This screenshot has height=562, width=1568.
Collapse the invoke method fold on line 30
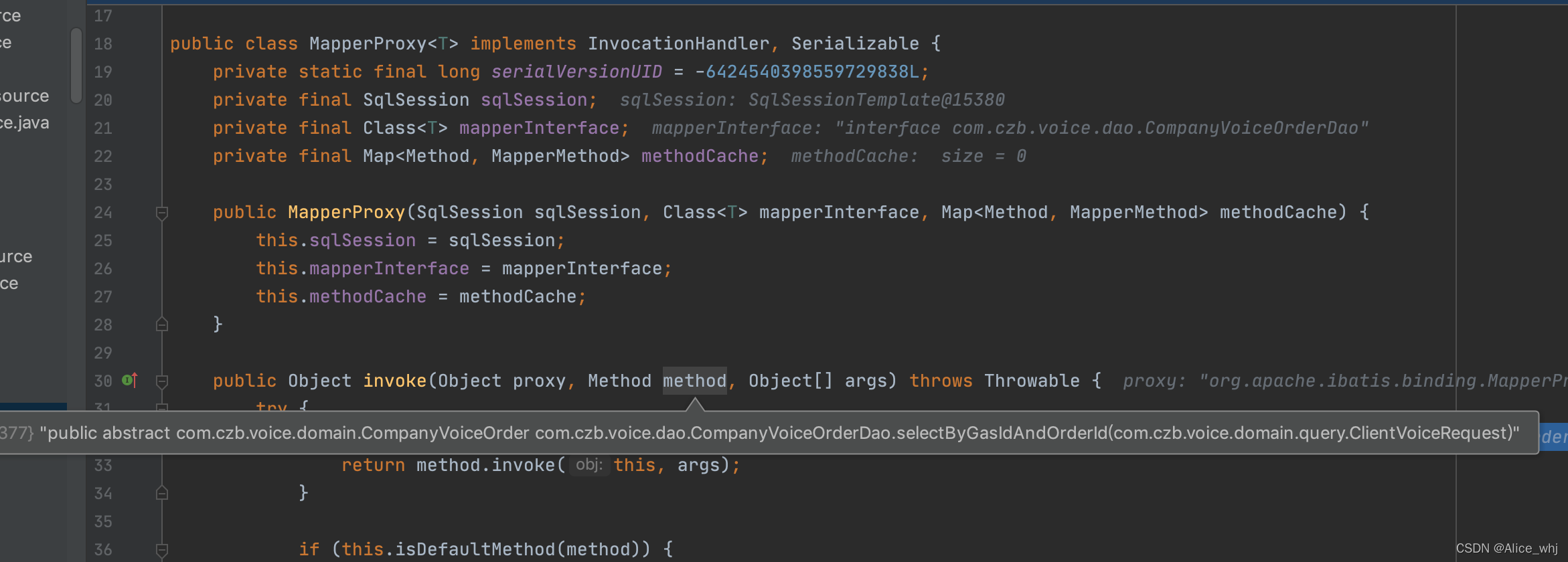pyautogui.click(x=161, y=381)
